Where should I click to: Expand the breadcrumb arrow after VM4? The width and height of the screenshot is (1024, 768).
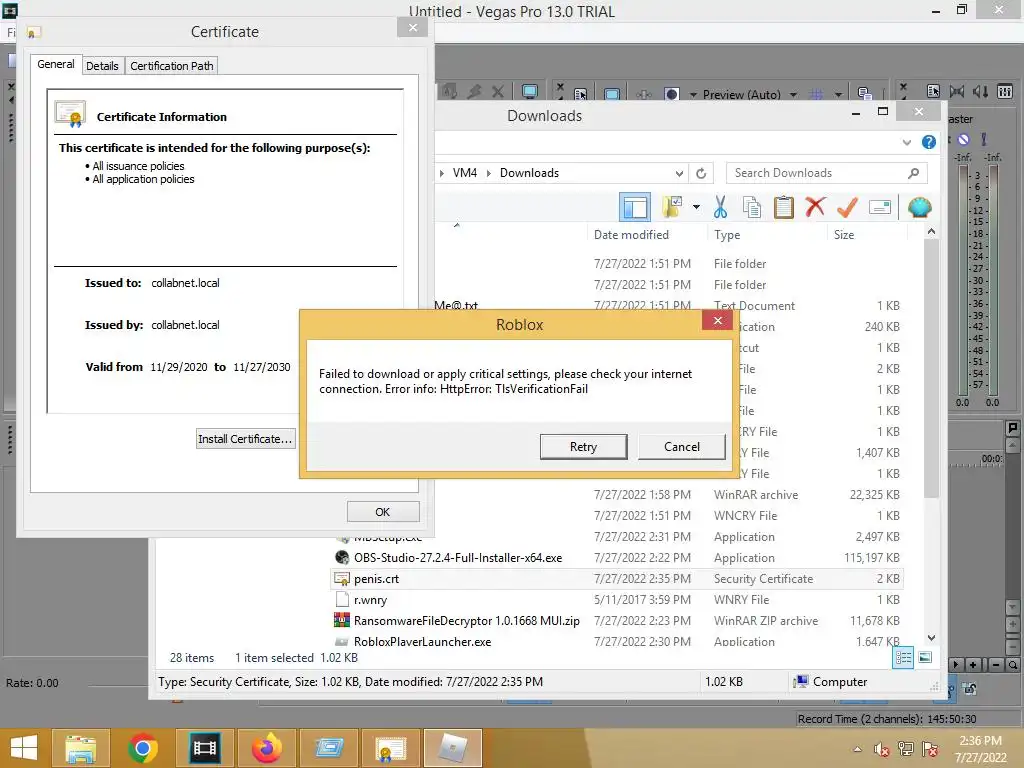click(x=488, y=173)
